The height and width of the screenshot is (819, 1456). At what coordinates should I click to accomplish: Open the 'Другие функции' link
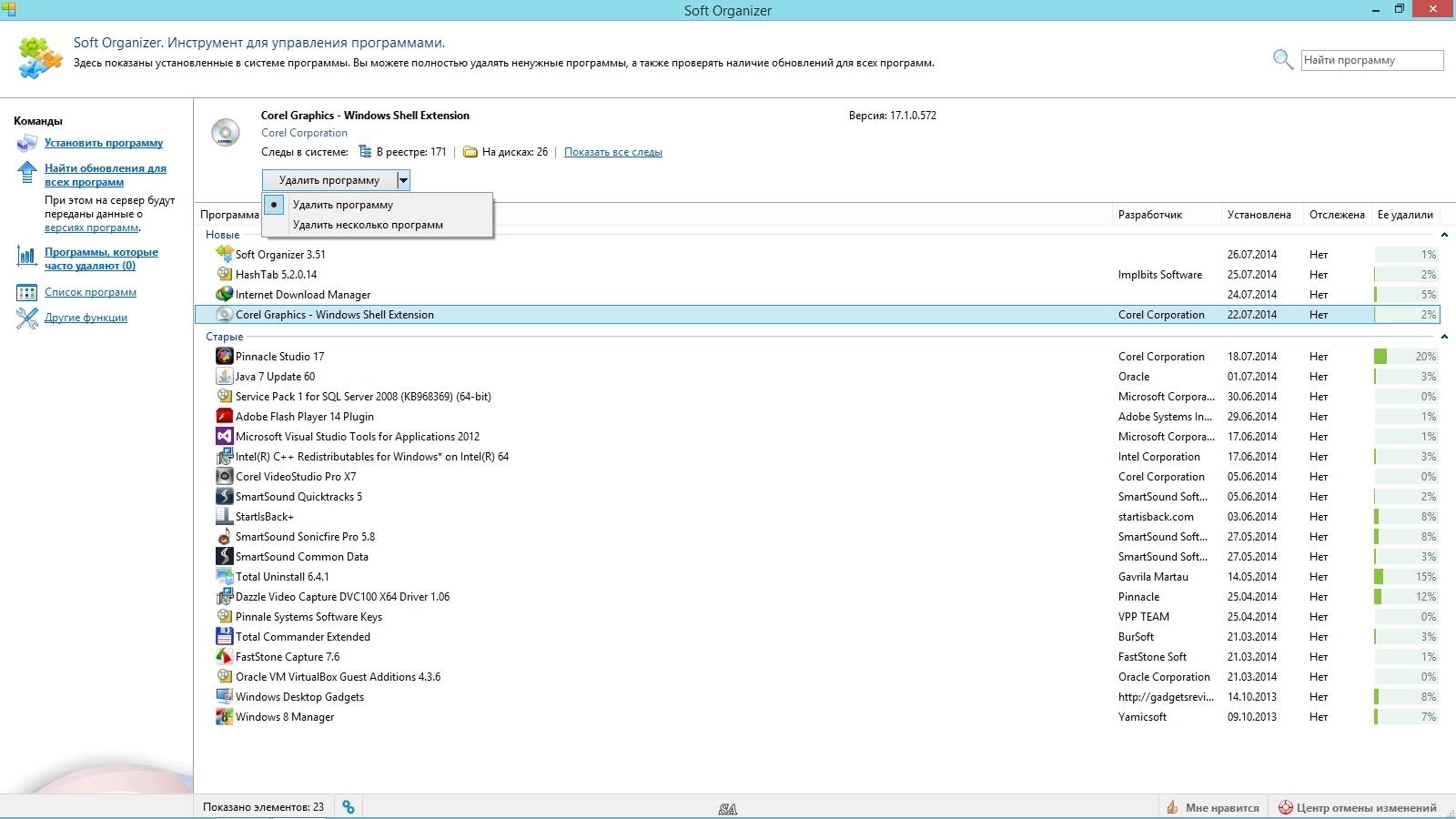coord(86,318)
